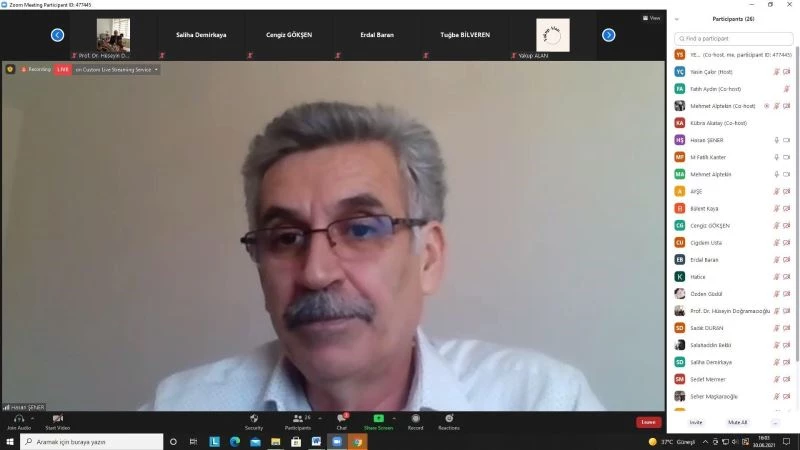Toggle the Participants panel from the toolbar
This screenshot has width=800, height=450.
click(x=297, y=418)
